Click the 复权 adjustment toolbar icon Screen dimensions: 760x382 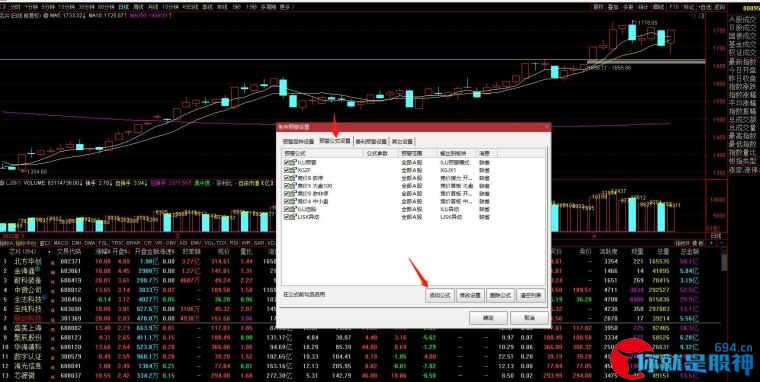599,7
